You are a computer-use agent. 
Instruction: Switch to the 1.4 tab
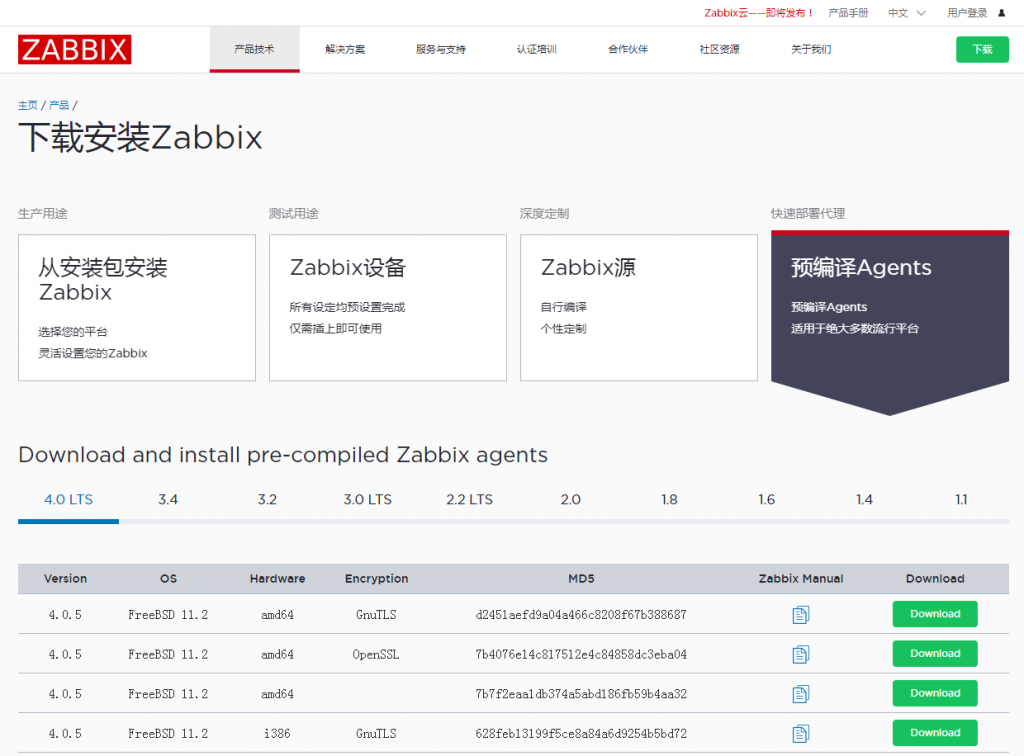[x=865, y=499]
